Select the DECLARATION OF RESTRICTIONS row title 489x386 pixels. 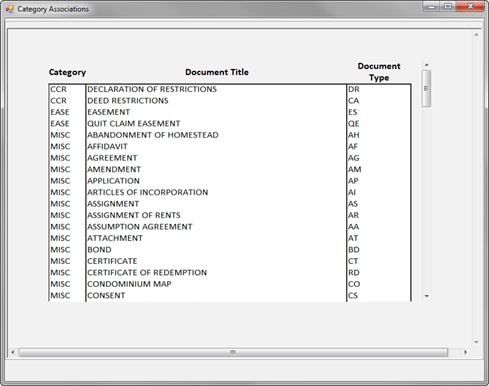coord(152,89)
